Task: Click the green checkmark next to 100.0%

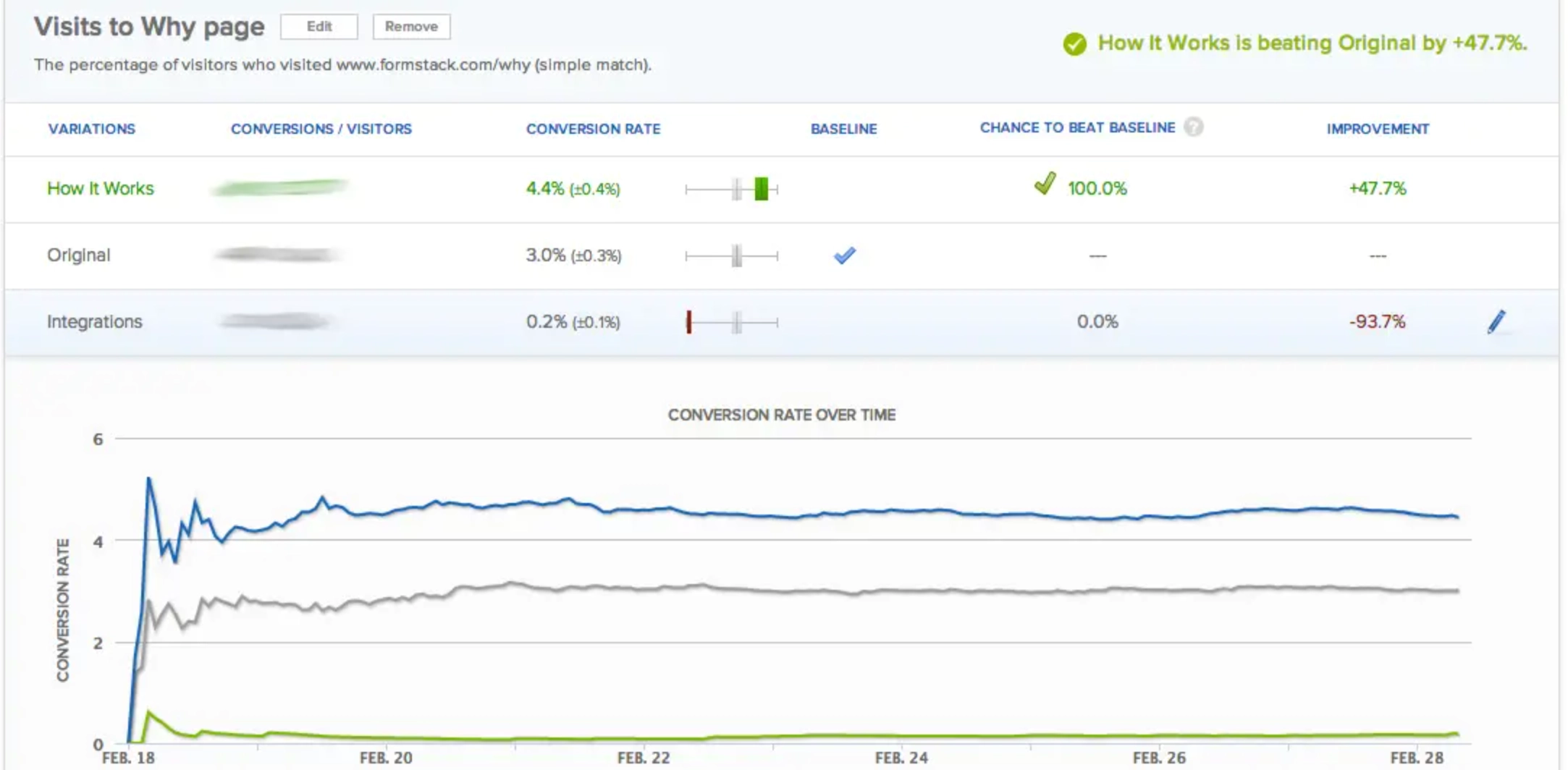Action: pos(1045,185)
